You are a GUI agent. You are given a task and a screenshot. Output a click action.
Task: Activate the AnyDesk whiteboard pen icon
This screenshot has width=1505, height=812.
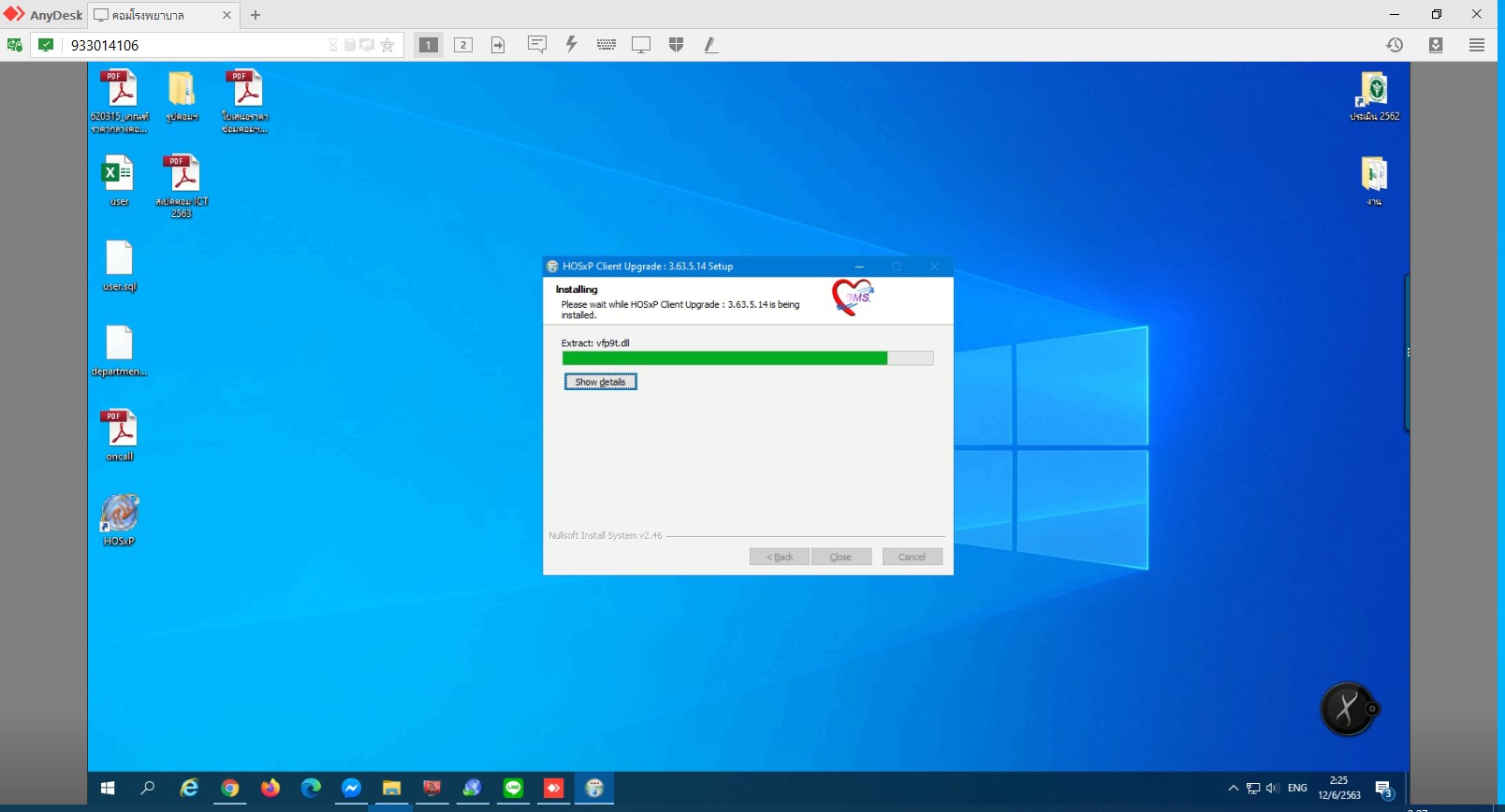(x=711, y=45)
